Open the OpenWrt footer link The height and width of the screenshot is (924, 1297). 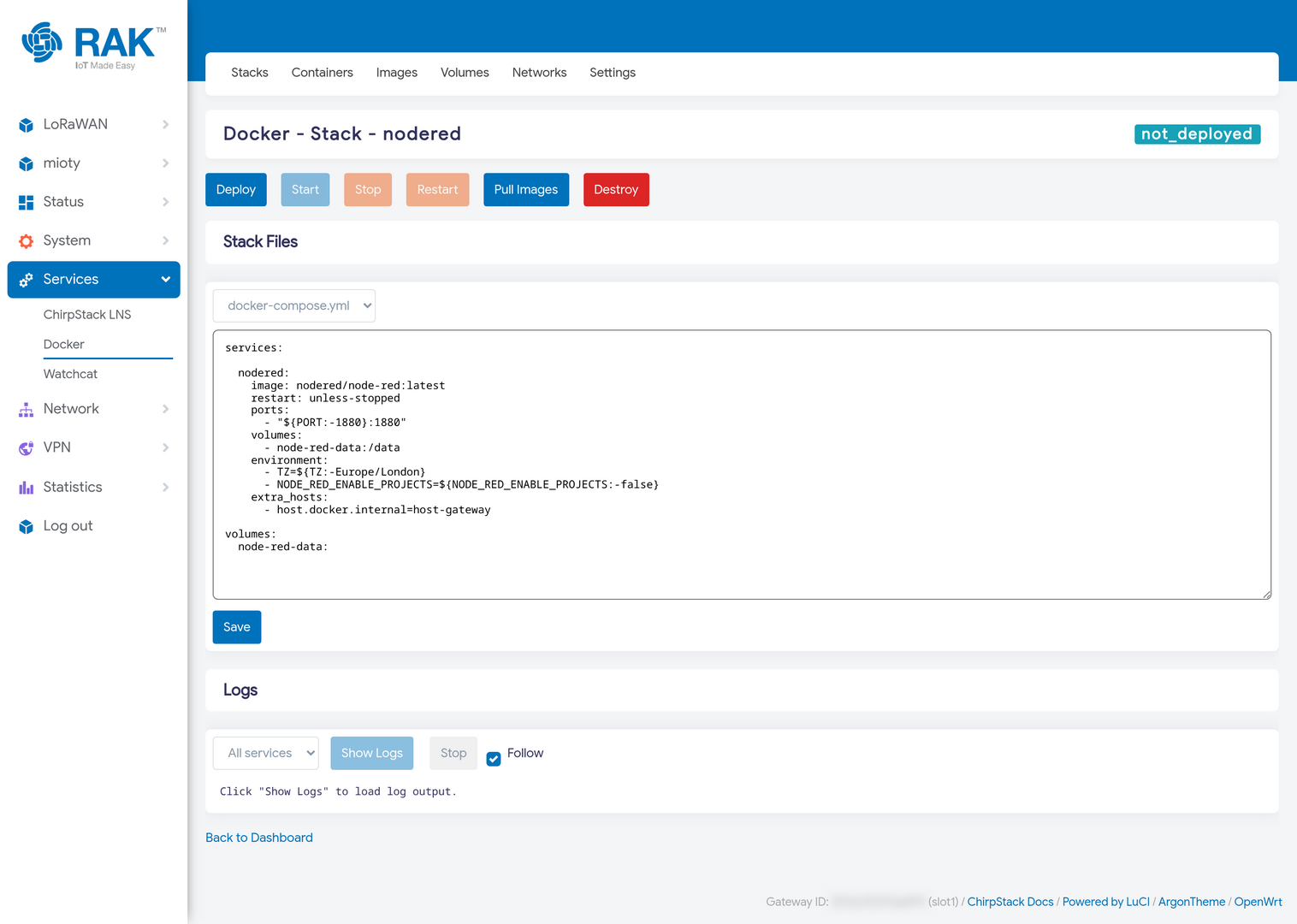pyautogui.click(x=1258, y=902)
